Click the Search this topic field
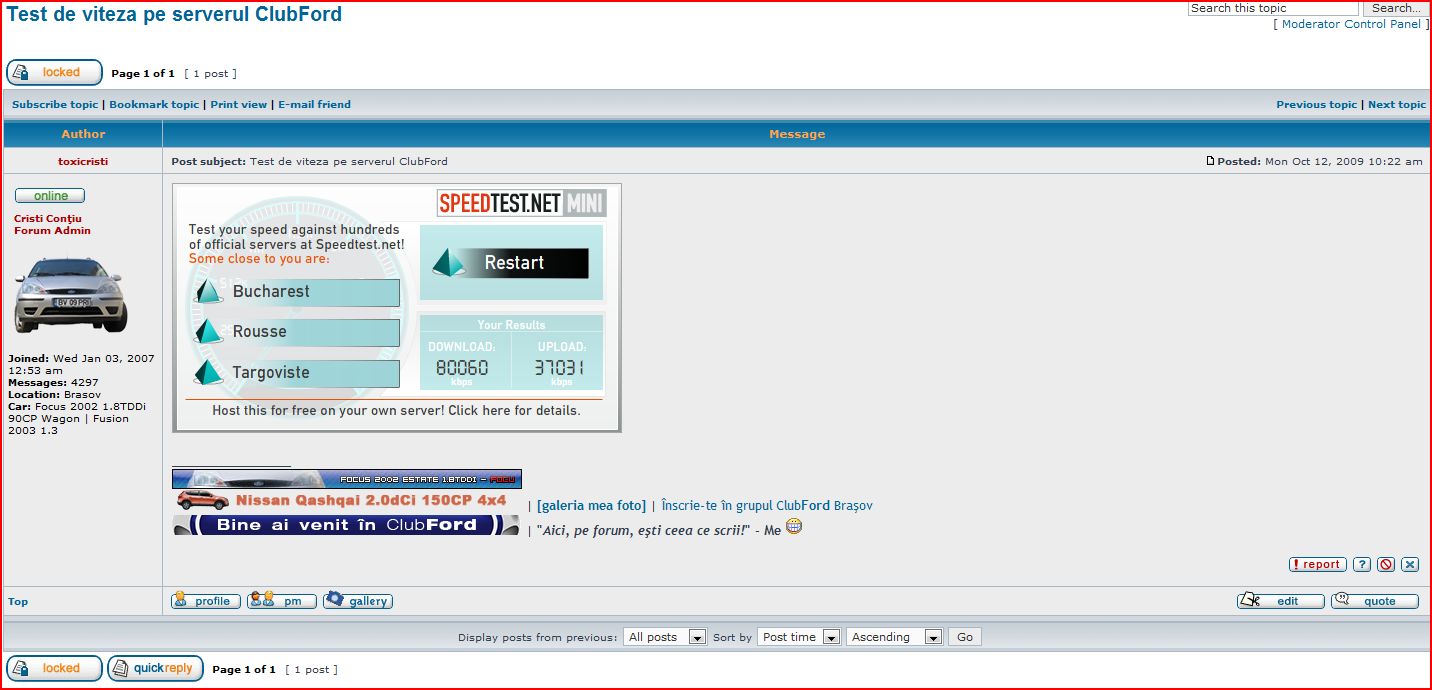This screenshot has width=1432, height=690. point(1272,8)
